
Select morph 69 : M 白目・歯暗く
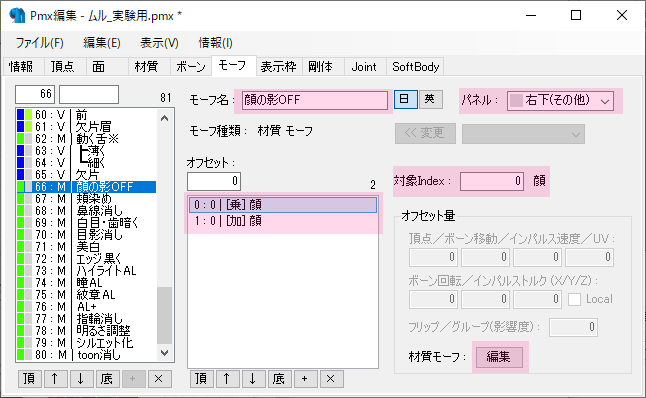point(86,222)
